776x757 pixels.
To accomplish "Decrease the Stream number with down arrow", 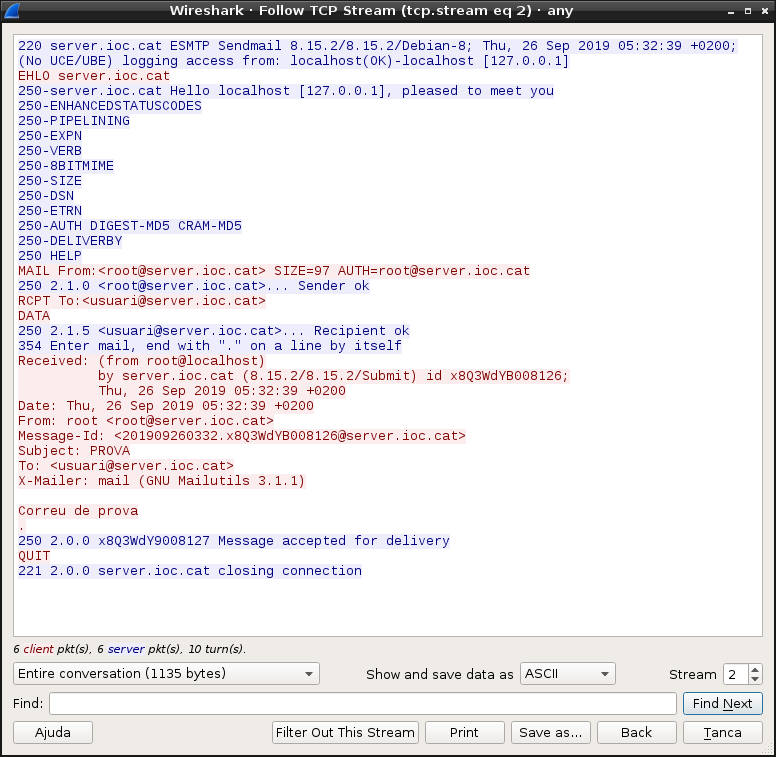I will [x=755, y=679].
